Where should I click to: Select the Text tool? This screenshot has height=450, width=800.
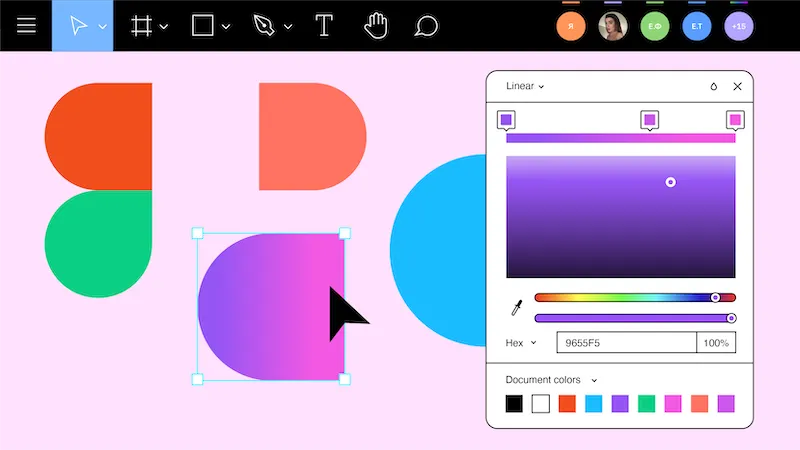324,26
